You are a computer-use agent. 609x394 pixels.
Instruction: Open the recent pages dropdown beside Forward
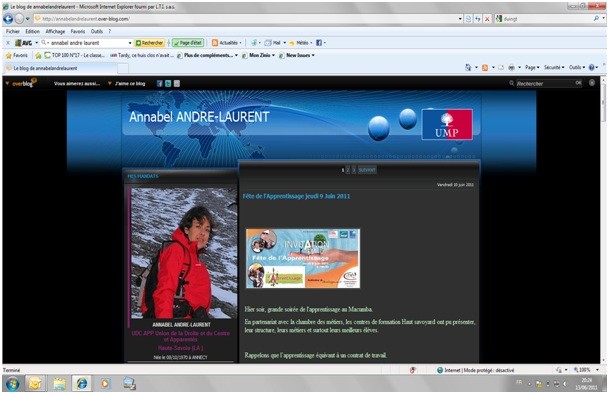tap(28, 19)
